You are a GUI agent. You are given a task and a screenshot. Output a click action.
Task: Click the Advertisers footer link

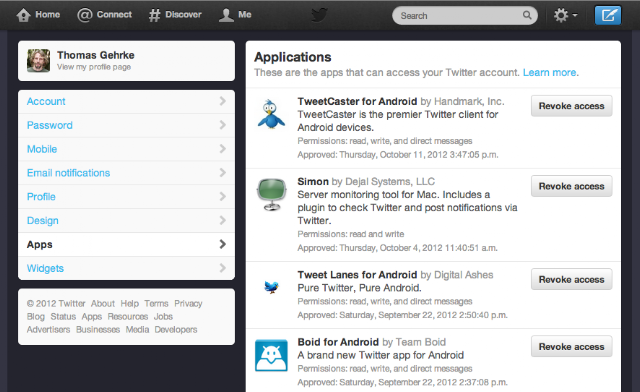(x=49, y=330)
